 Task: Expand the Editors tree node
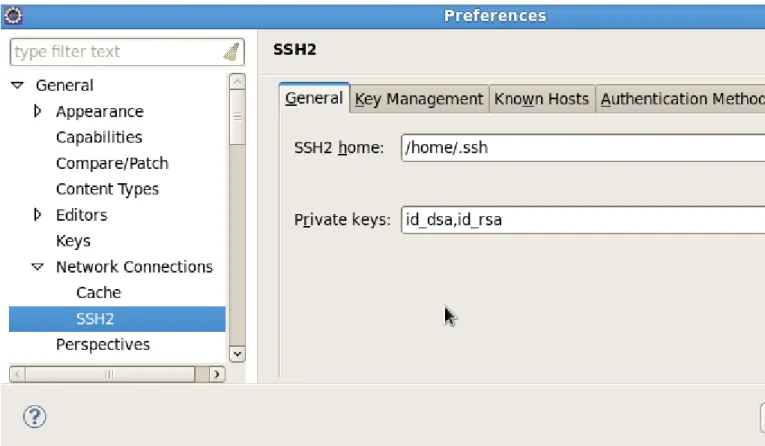(38, 215)
